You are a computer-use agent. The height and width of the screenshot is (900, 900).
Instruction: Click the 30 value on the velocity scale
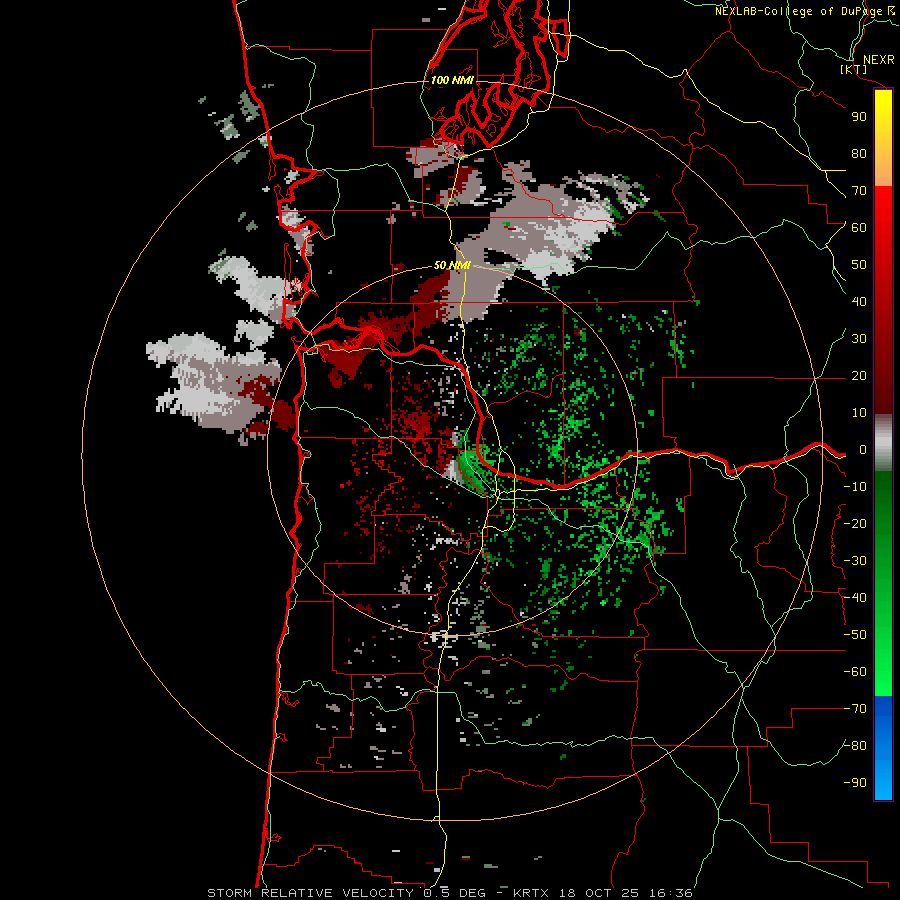pyautogui.click(x=859, y=339)
